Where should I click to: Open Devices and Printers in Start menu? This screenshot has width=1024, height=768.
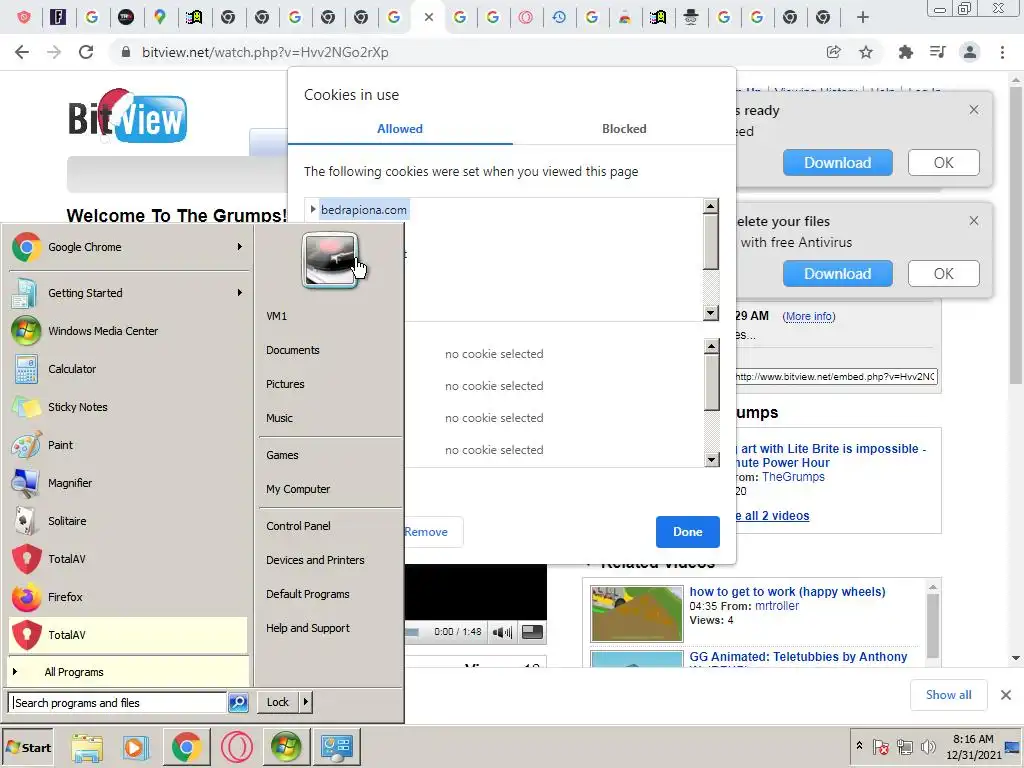tap(315, 560)
